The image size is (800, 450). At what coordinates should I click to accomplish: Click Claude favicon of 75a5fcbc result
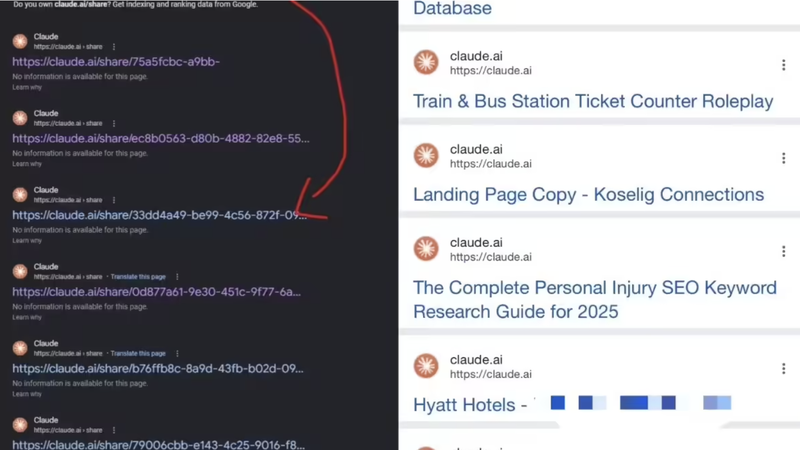click(20, 41)
